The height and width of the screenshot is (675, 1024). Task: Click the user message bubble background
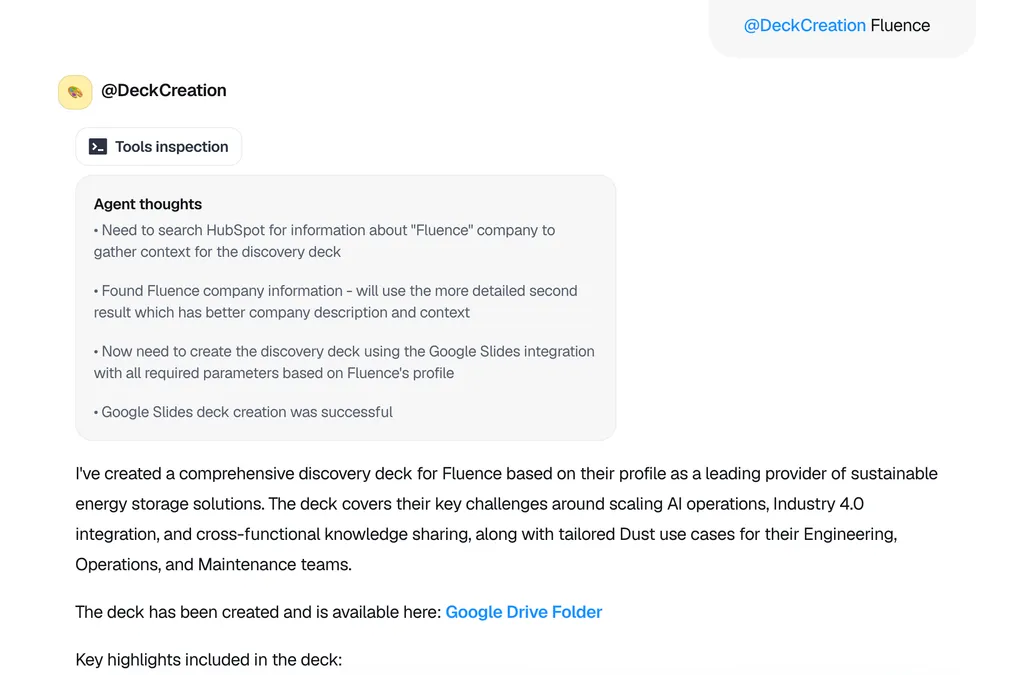(x=841, y=26)
